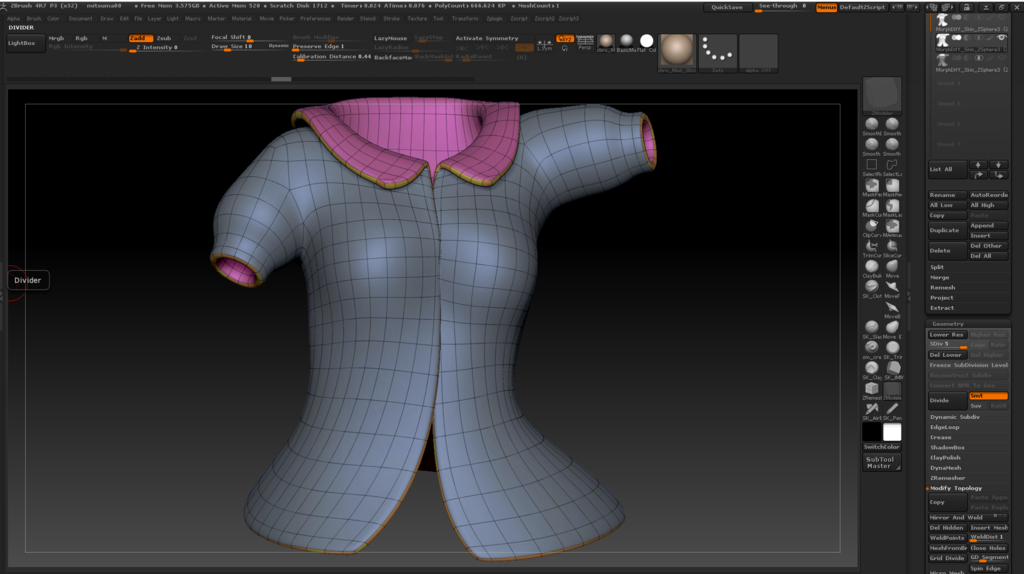
Task: Open the Document menu
Action: (80, 19)
